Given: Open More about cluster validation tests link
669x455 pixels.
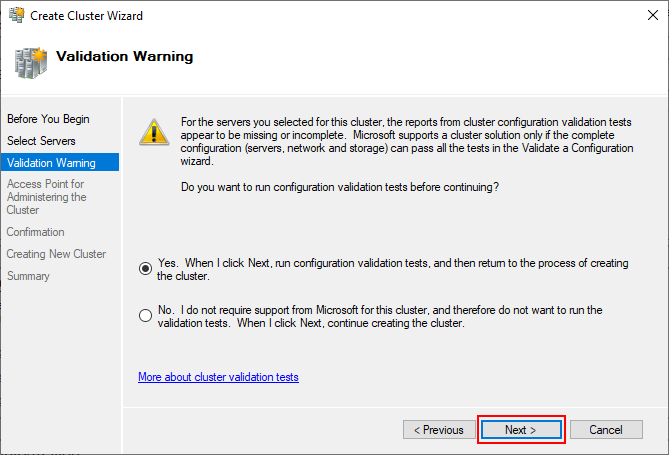Looking at the screenshot, I should point(218,377).
